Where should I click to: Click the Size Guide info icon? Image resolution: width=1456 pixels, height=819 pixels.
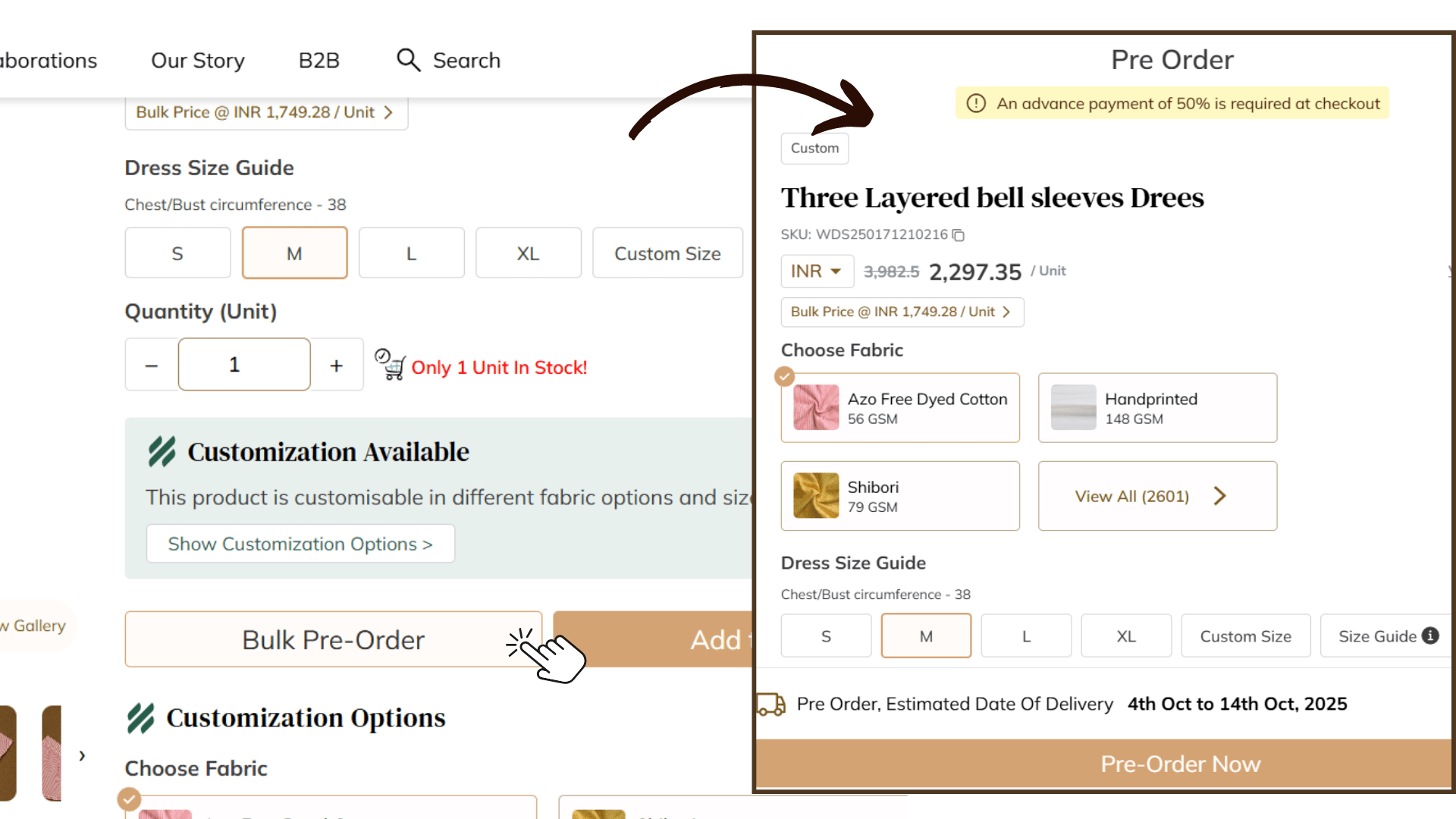[1430, 635]
